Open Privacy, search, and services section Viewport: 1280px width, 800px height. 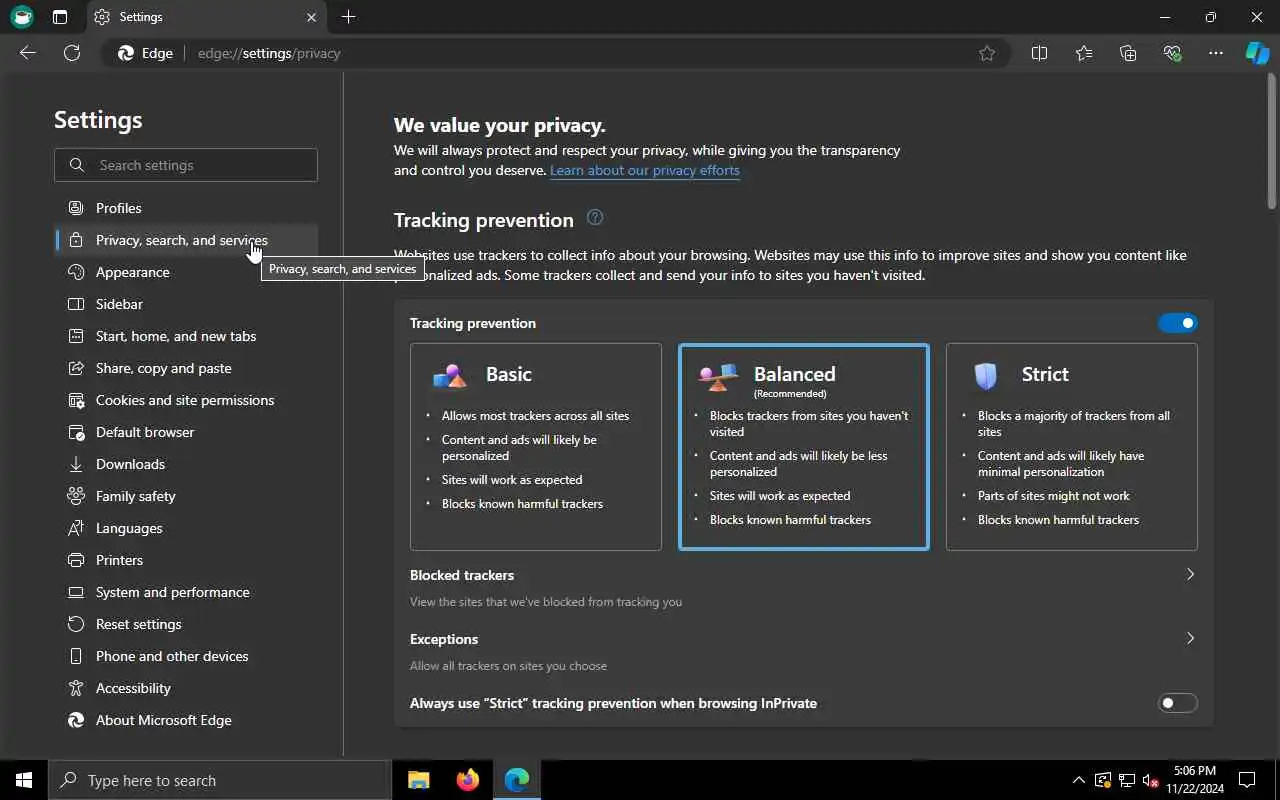point(186,240)
